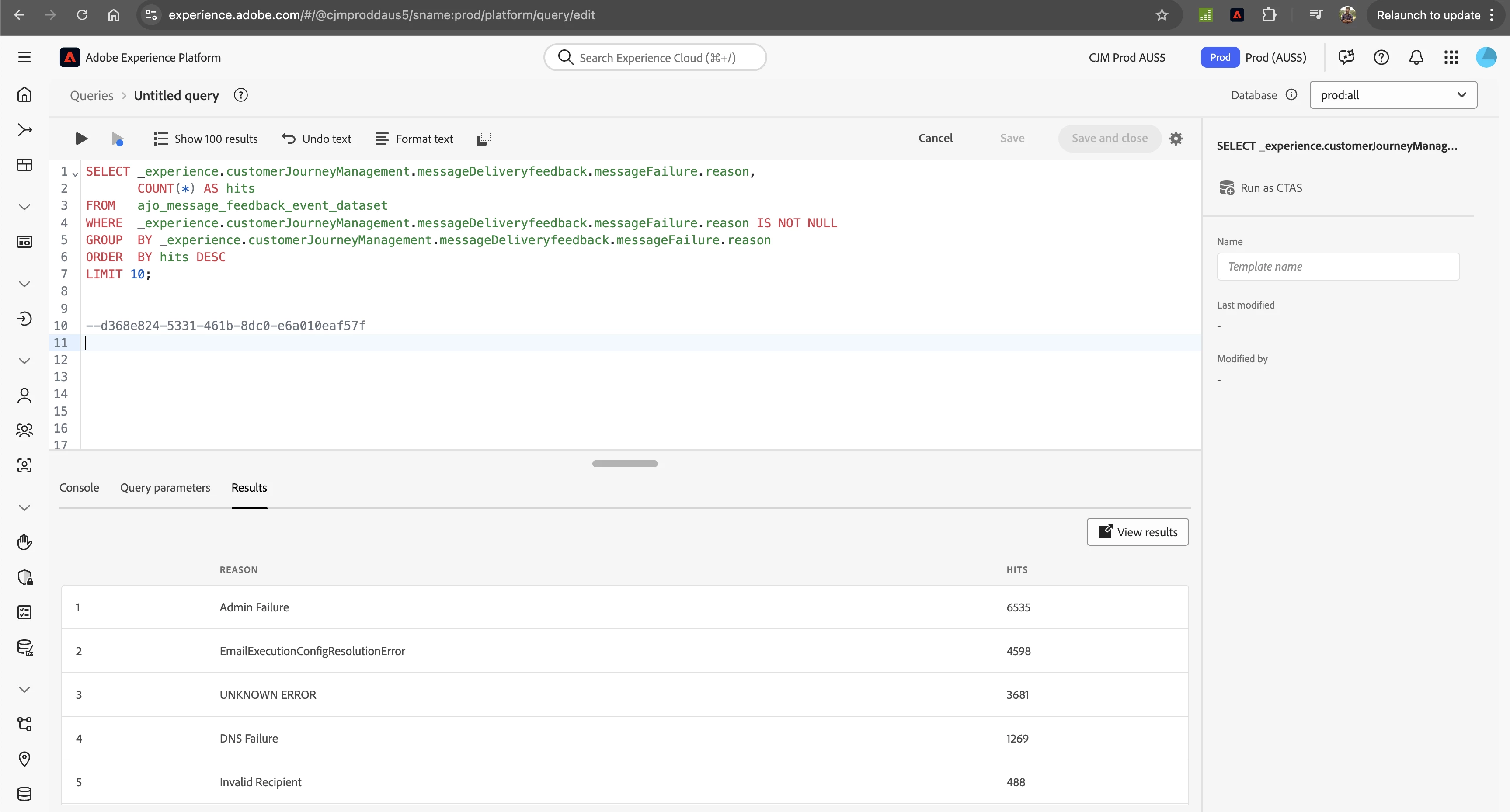
Task: Click the Template name input field
Action: tap(1338, 267)
